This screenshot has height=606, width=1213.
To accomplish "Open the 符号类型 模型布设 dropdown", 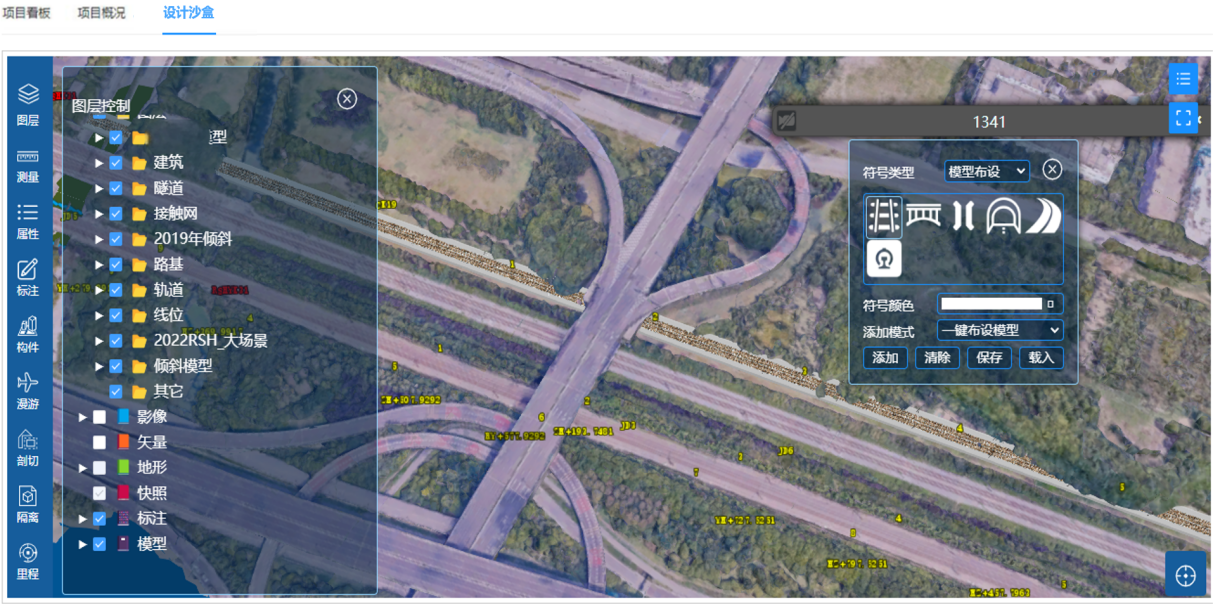I will (x=986, y=171).
